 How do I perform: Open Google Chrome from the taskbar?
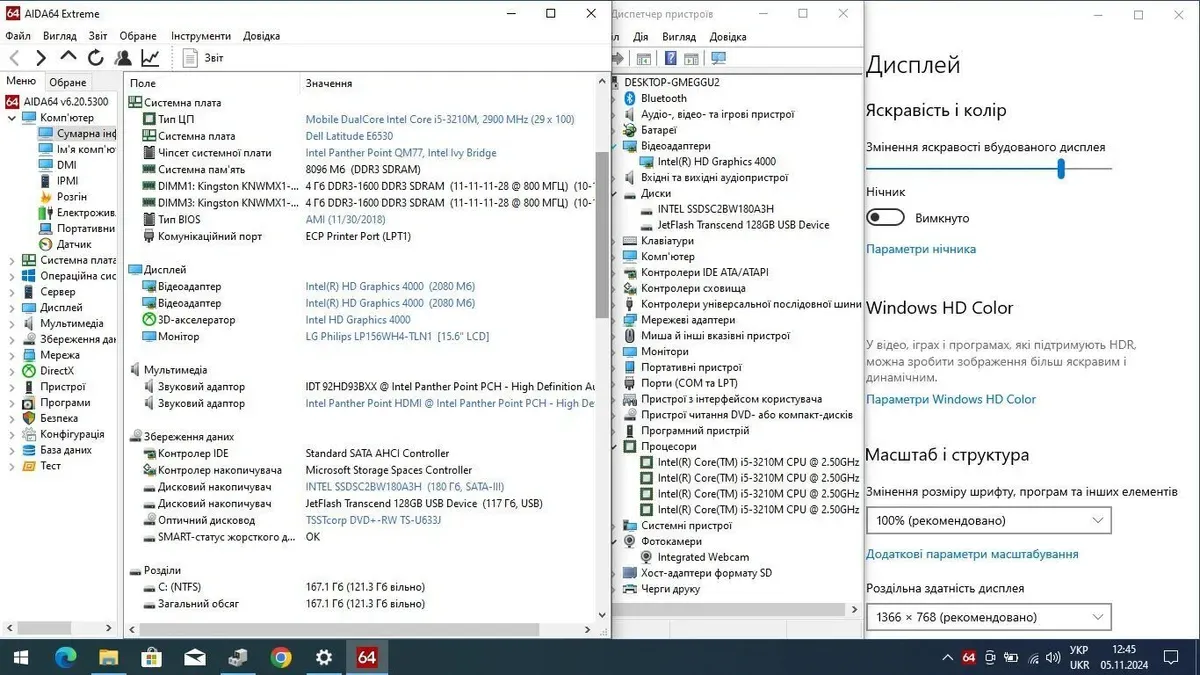pos(281,657)
